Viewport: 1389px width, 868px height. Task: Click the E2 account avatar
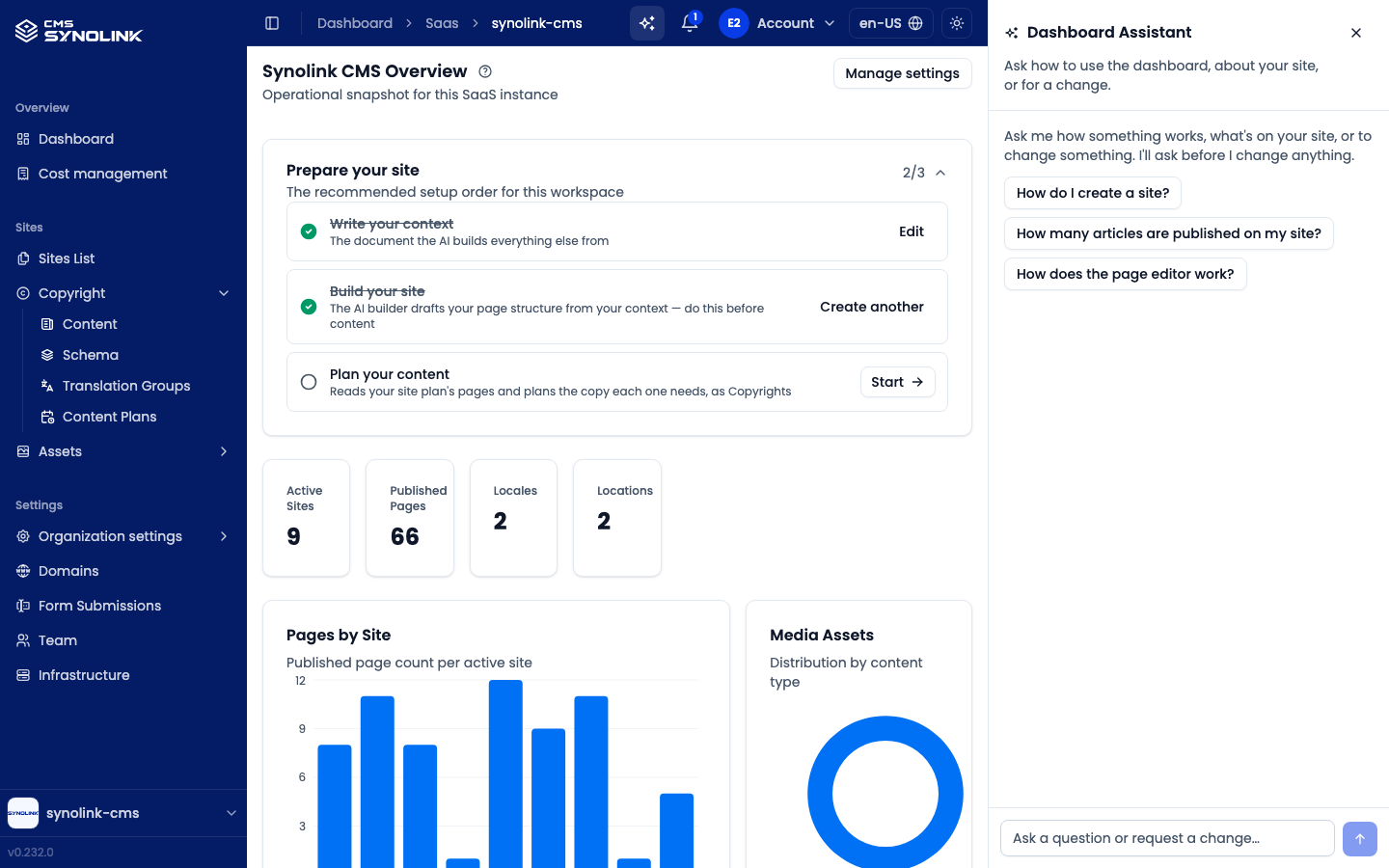(734, 23)
